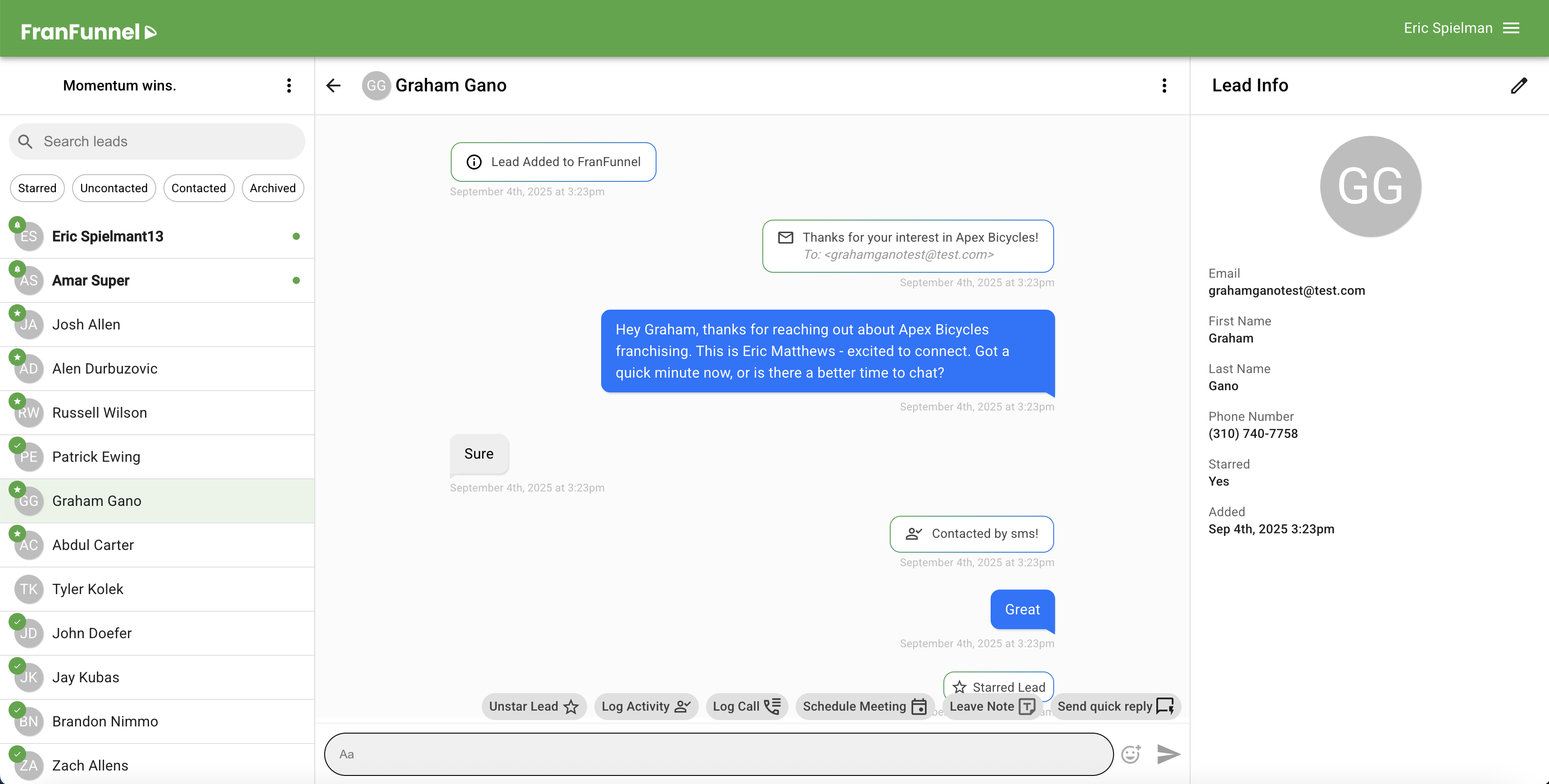Open Brandon Nimmo's conversation
1549x784 pixels.
click(x=157, y=721)
